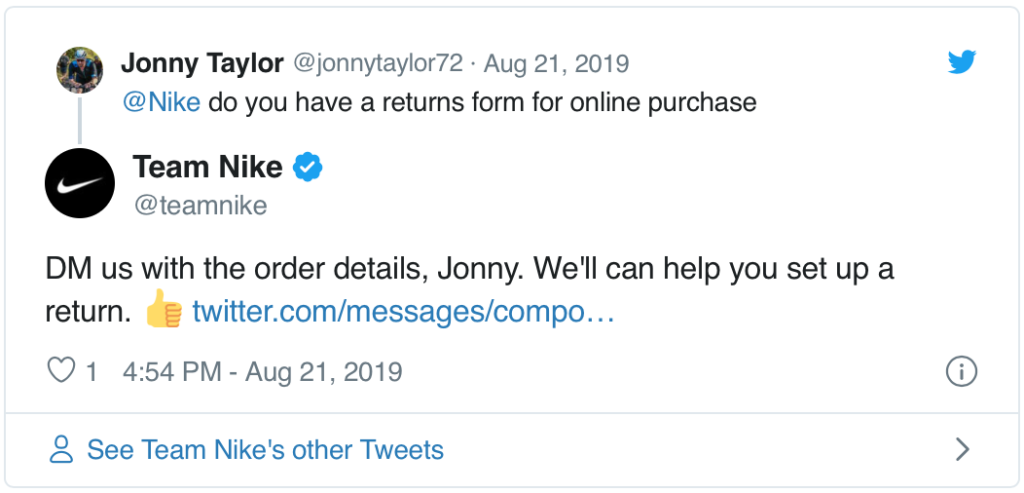Open See Team Nike's other Tweets
This screenshot has height=493, width=1024.
[265, 449]
